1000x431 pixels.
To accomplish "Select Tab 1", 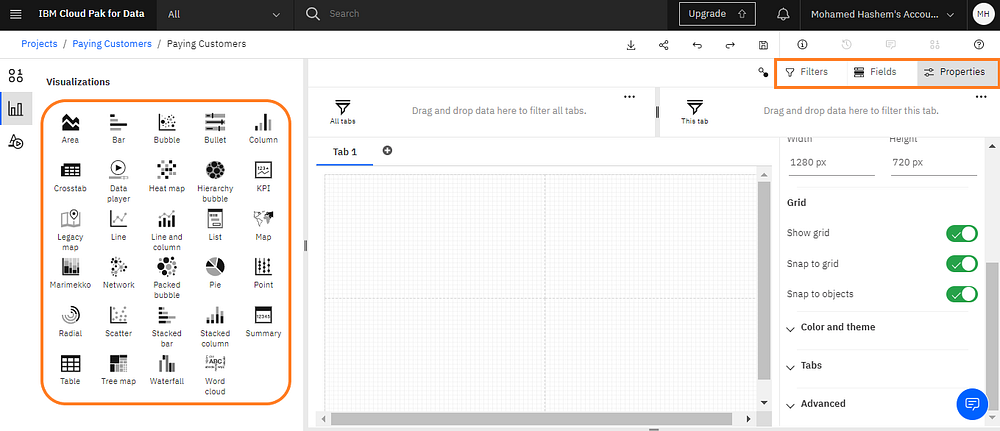I will click(345, 152).
